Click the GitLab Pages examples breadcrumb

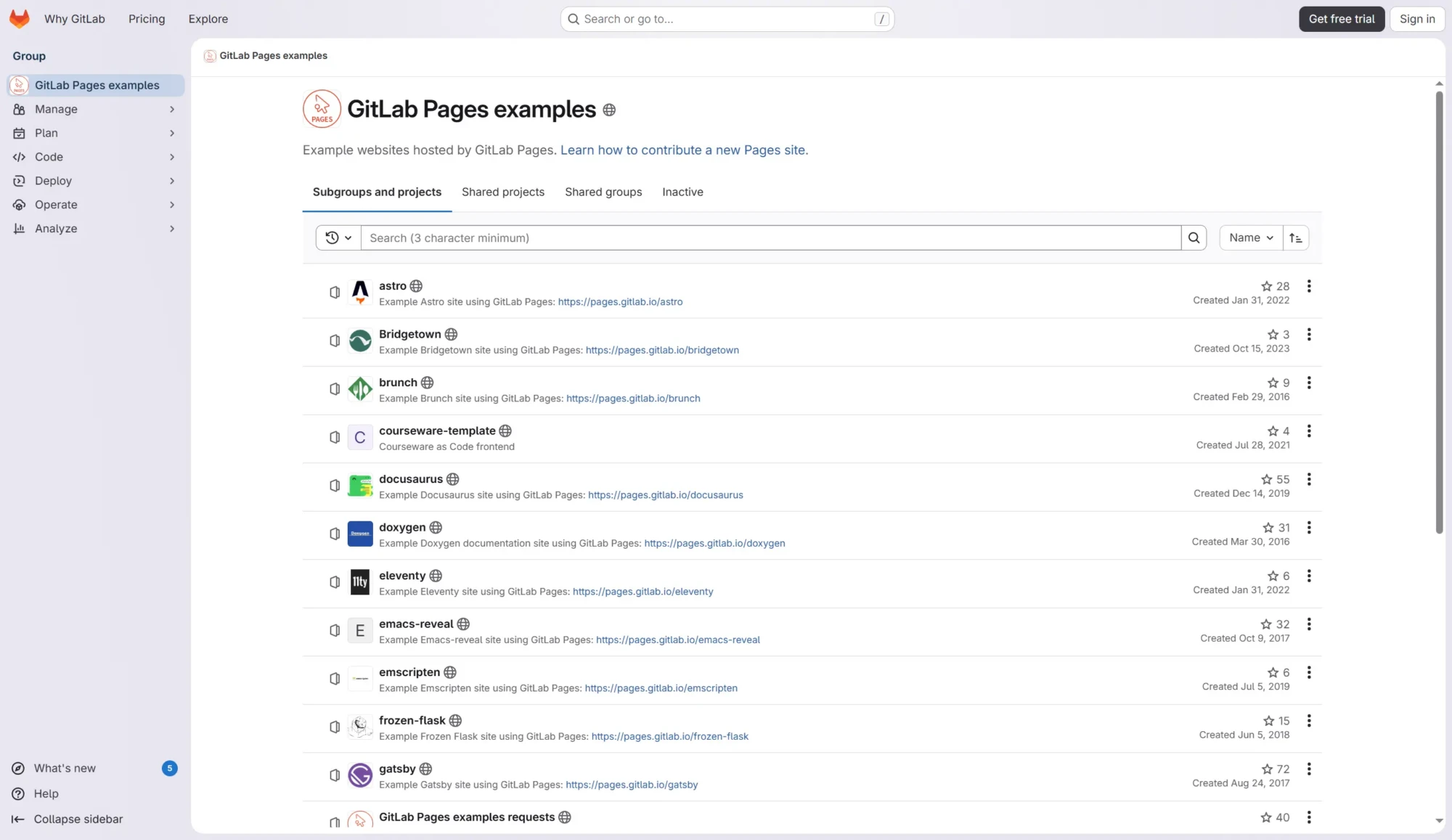[x=273, y=56]
